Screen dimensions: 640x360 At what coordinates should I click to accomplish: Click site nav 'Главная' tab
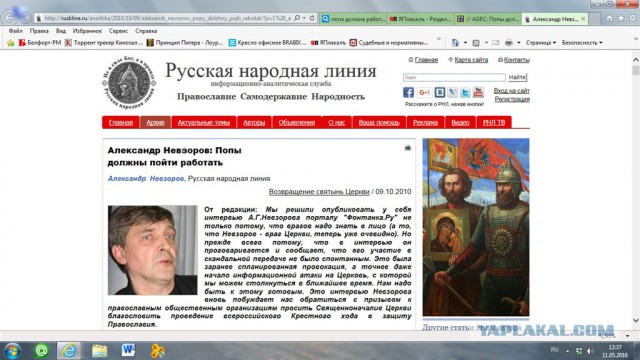click(121, 122)
